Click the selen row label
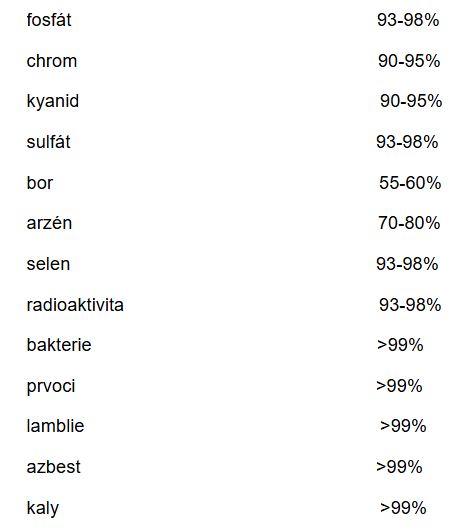 48,264
